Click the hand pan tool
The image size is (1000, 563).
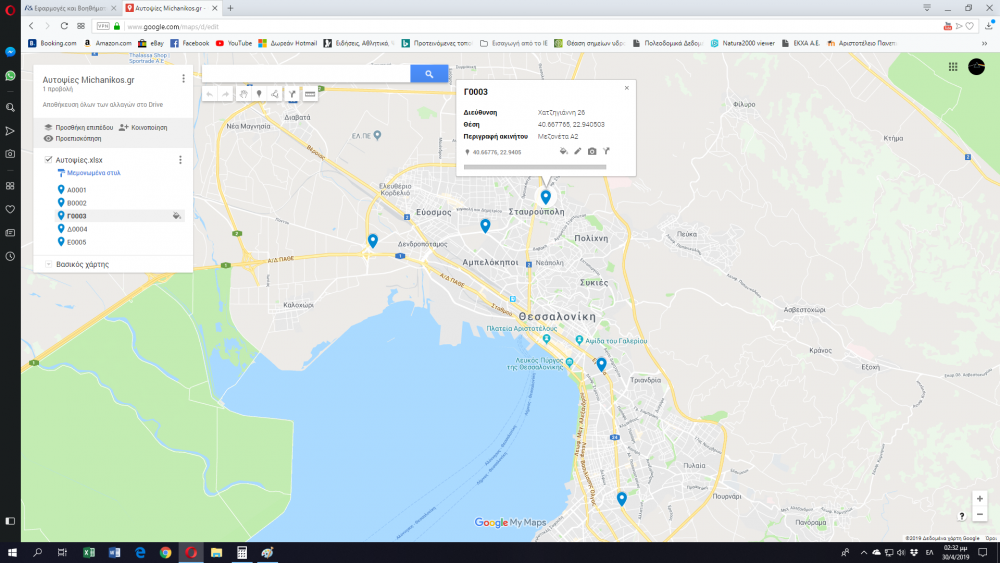tap(243, 93)
